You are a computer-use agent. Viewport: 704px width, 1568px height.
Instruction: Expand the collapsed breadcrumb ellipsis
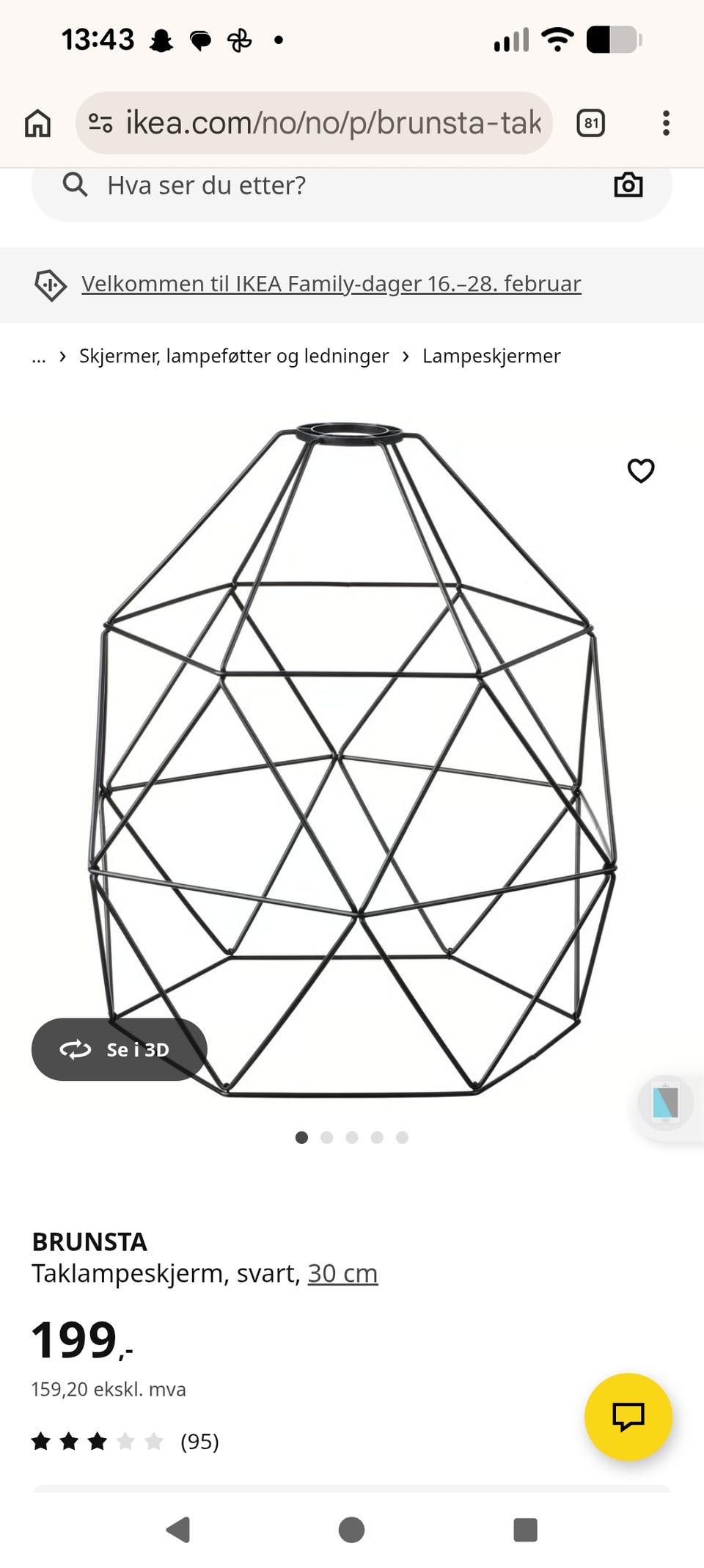(39, 357)
